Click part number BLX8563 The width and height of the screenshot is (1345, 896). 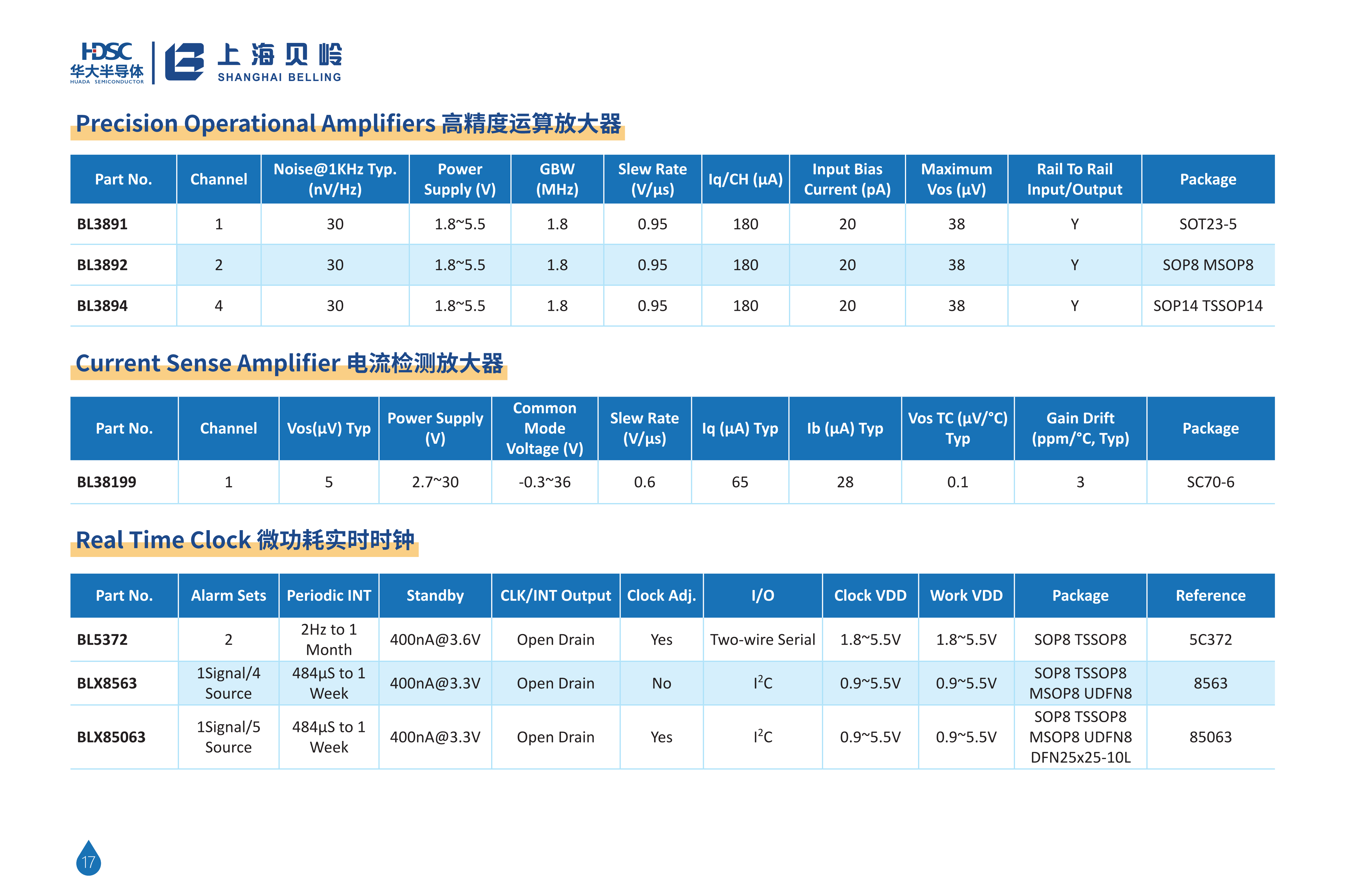(x=107, y=683)
